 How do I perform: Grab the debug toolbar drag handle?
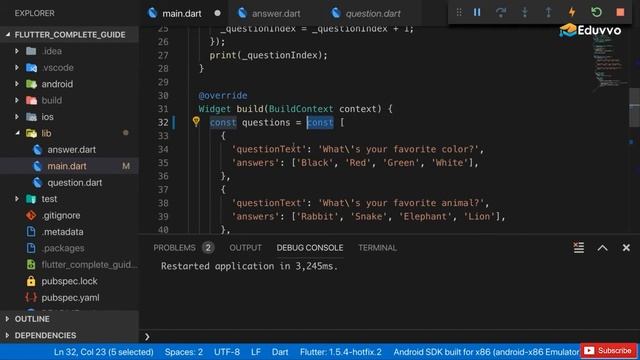459,12
